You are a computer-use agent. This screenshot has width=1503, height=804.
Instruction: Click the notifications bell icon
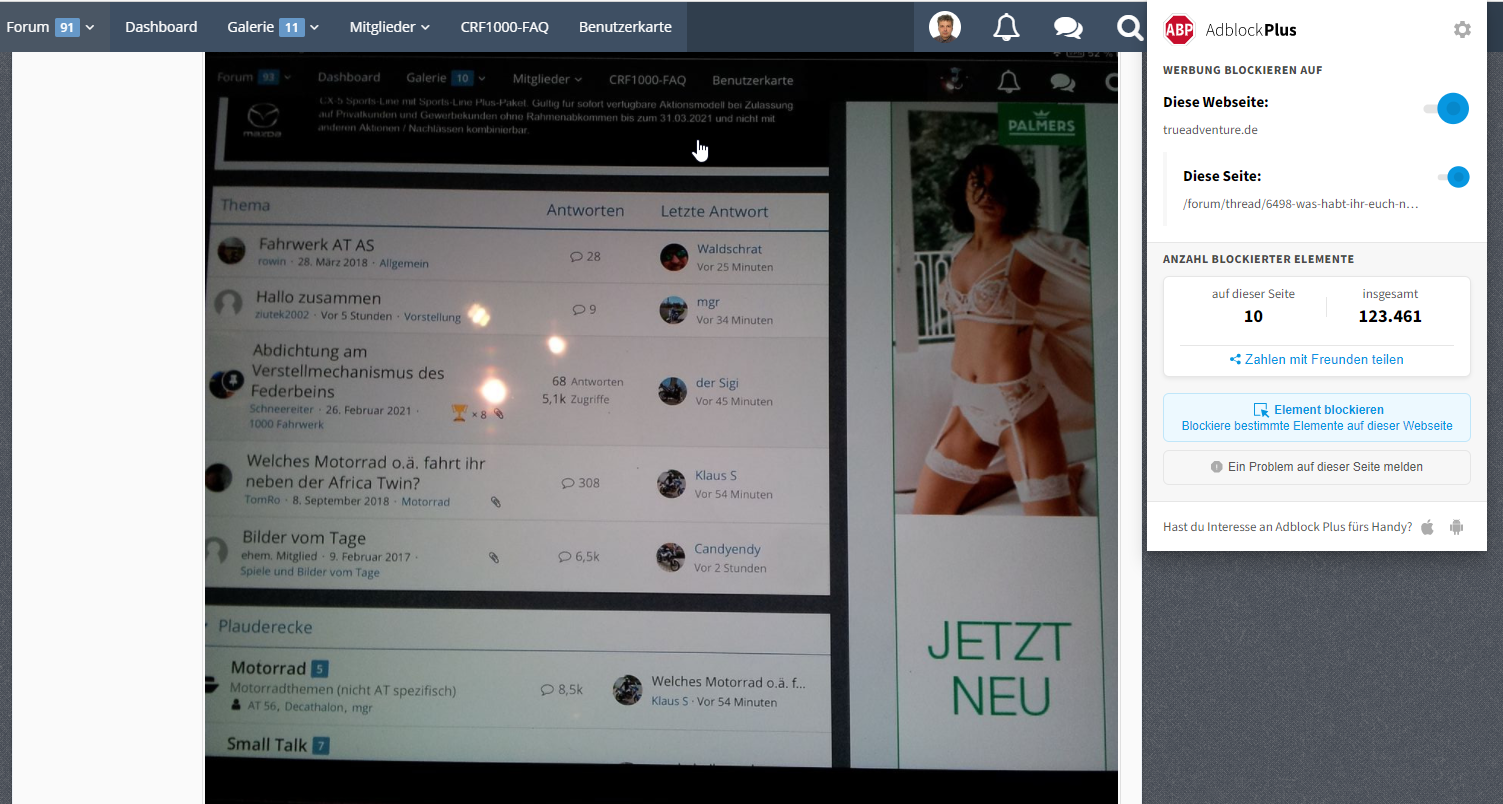pos(1006,28)
